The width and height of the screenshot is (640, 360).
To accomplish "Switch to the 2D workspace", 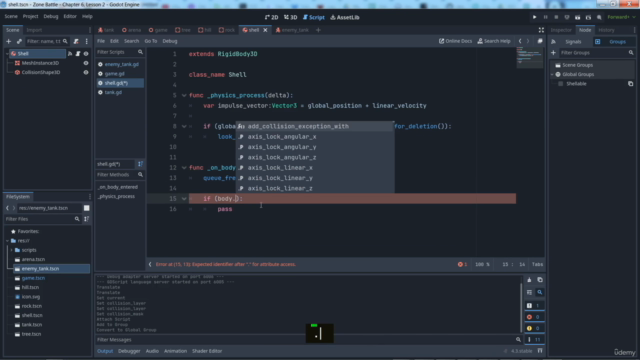I will click(271, 17).
